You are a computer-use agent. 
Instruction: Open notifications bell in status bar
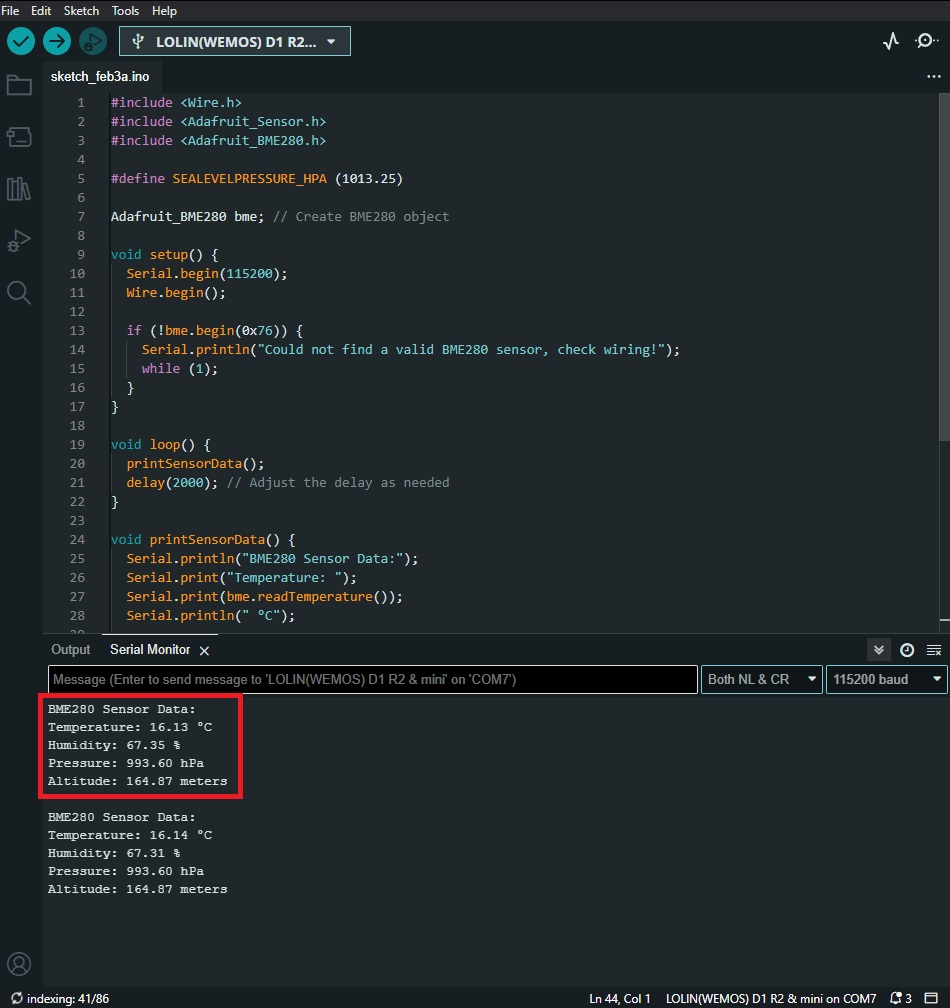pyautogui.click(x=901, y=998)
